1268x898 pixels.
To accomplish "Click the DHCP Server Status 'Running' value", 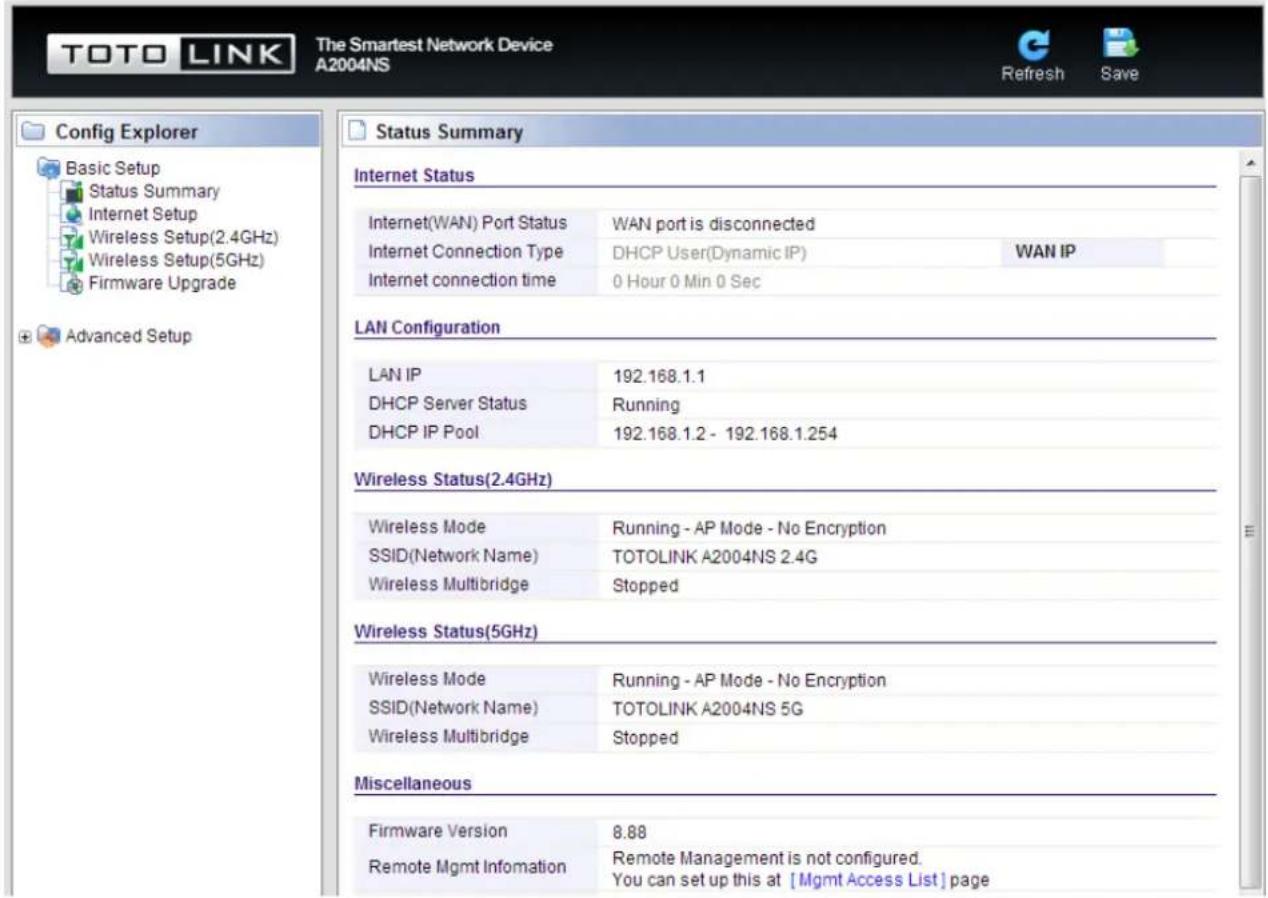I will 646,405.
